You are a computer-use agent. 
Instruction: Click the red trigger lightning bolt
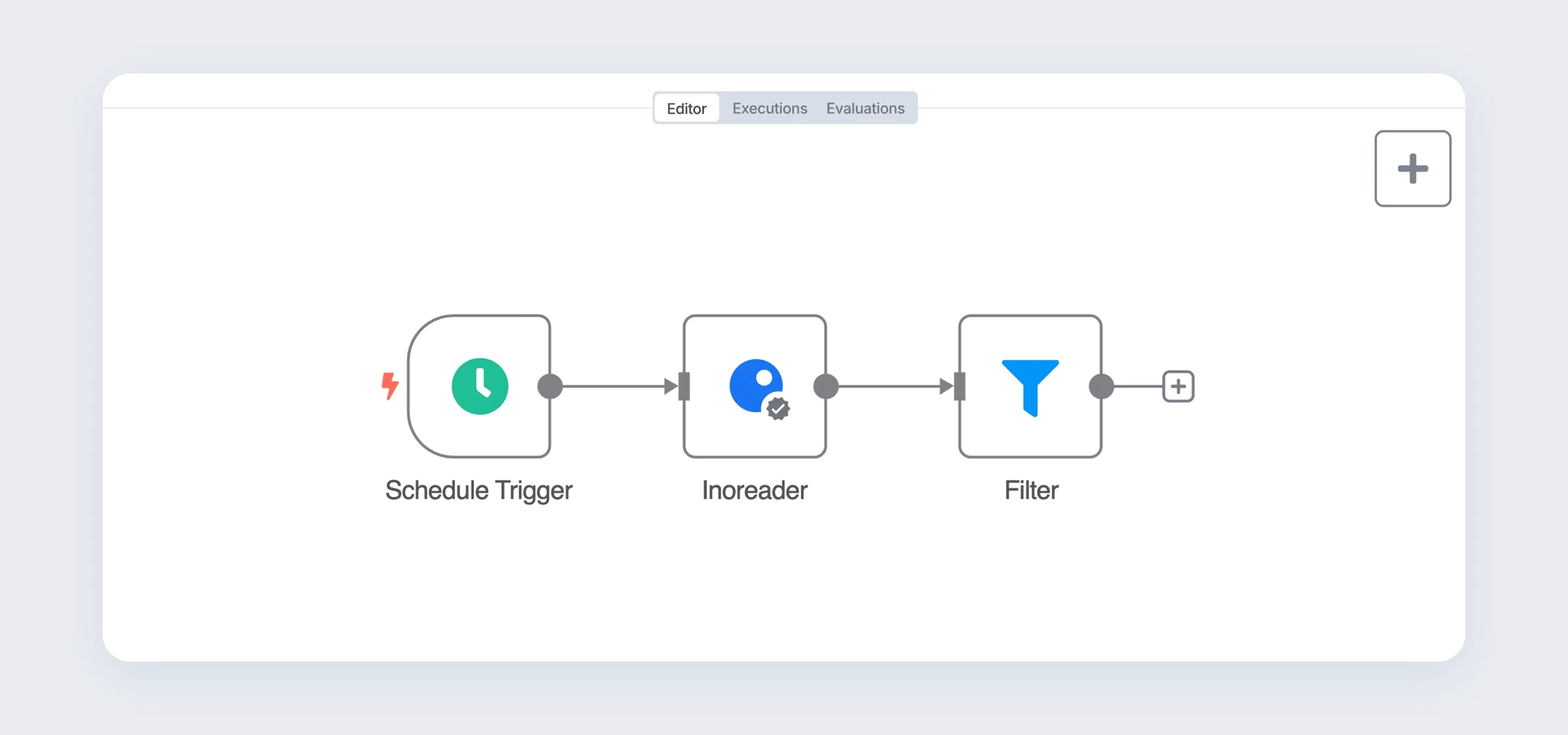click(x=390, y=386)
